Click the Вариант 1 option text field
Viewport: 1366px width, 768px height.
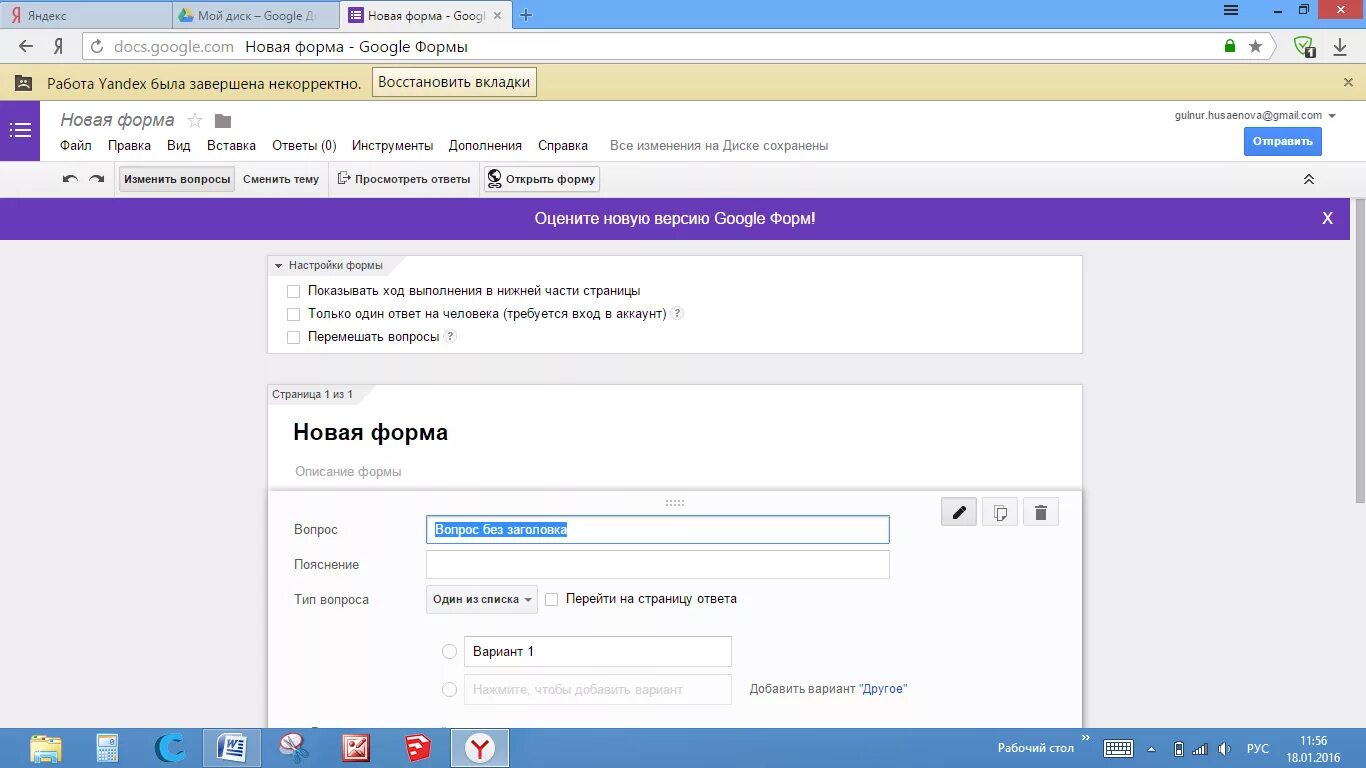coord(598,651)
